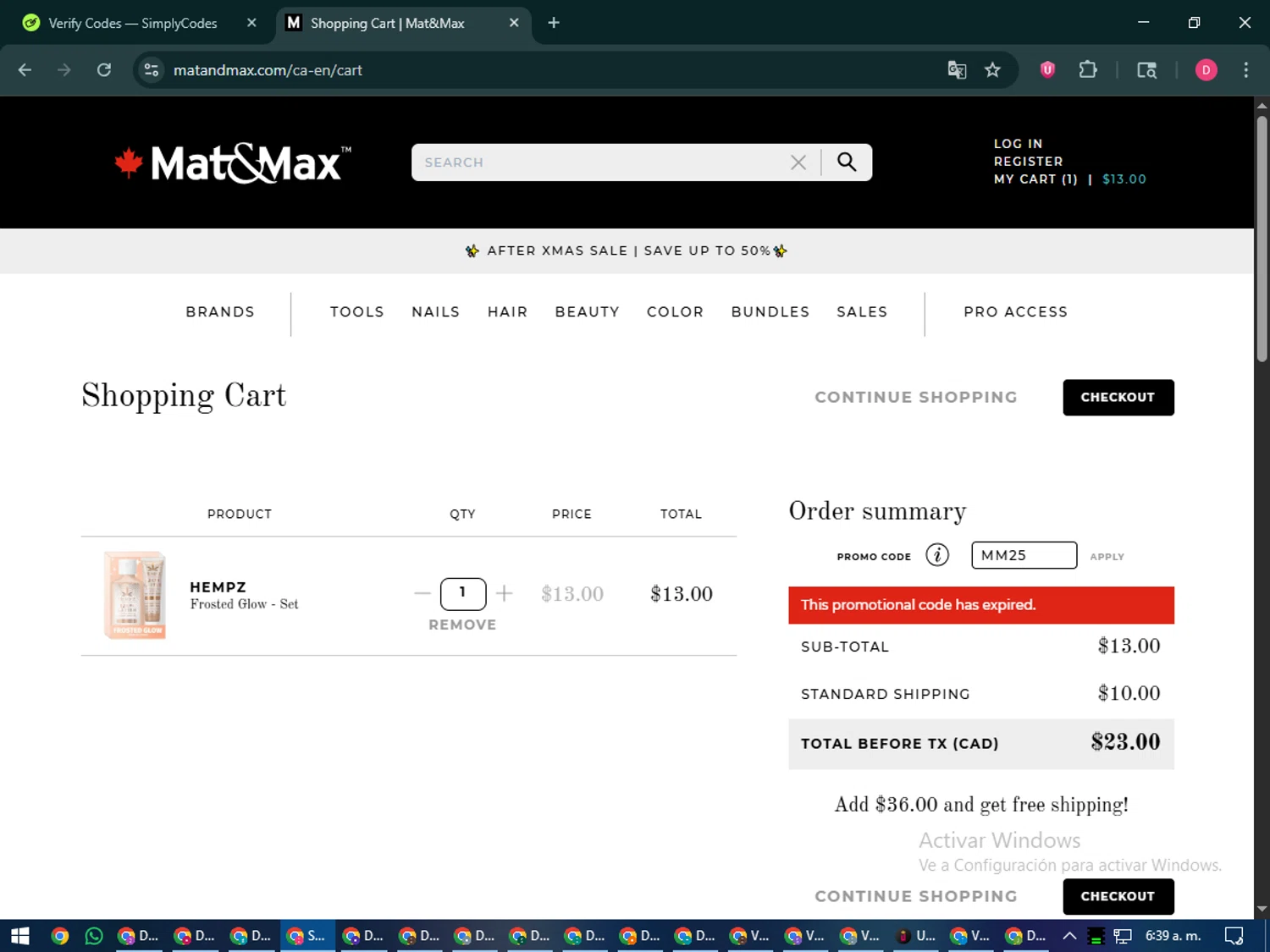
Task: Click top CONTINUE SHOPPING link
Action: pos(916,398)
